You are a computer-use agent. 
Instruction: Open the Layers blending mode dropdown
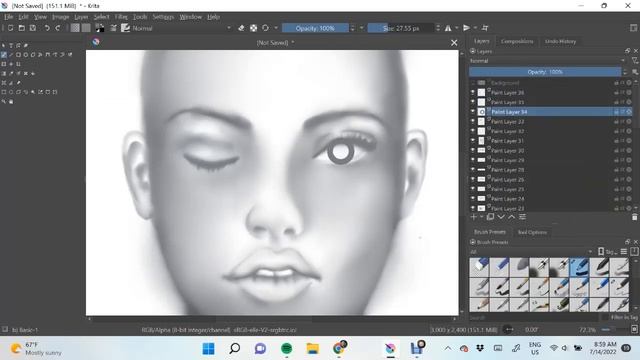coord(547,61)
